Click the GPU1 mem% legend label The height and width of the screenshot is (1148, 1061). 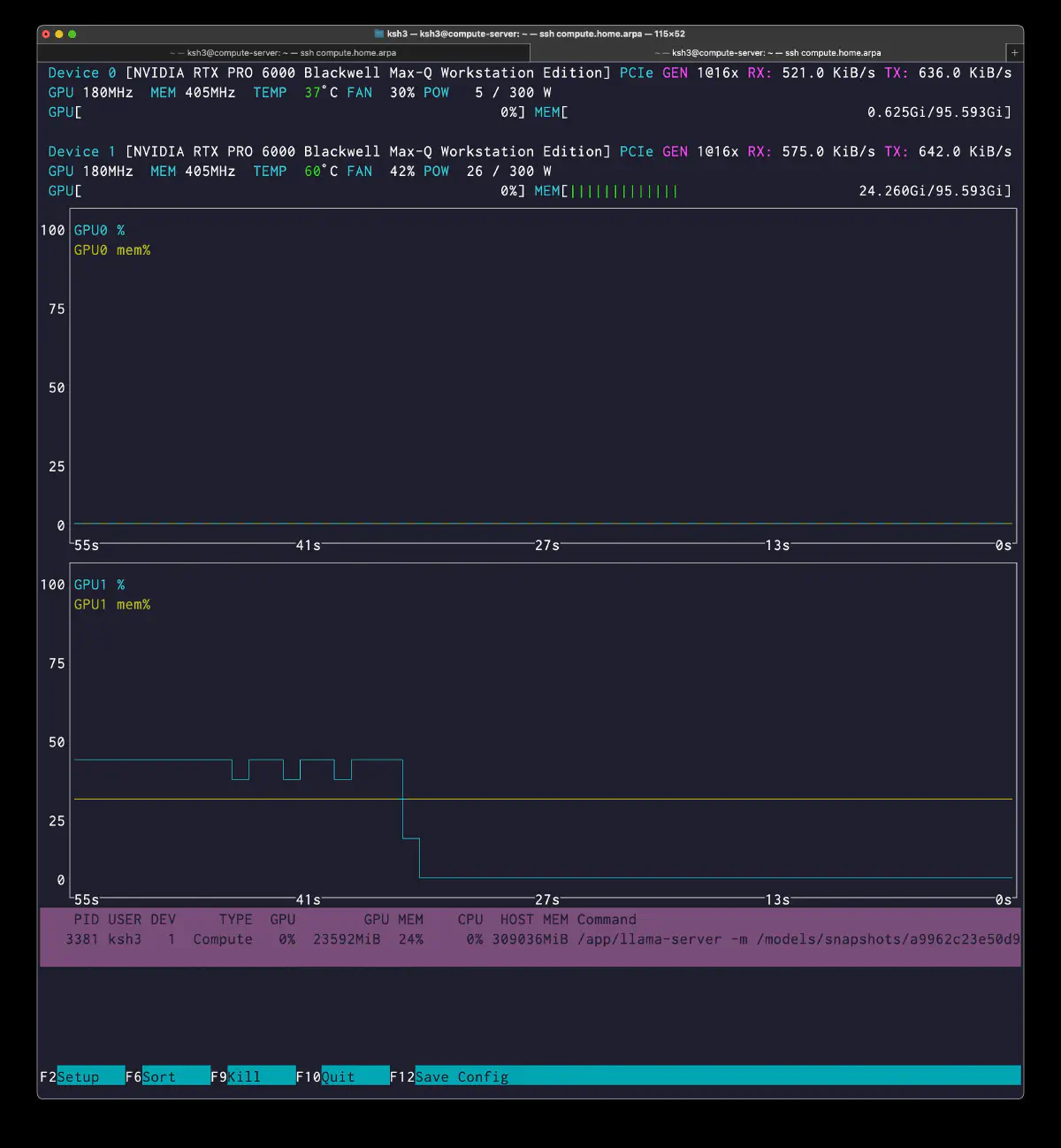click(x=112, y=605)
